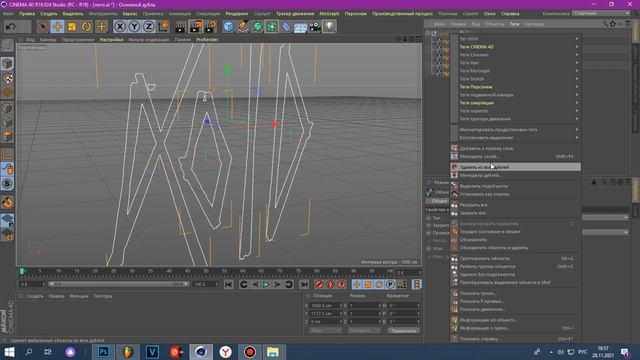
Task: Open the blue deformer icon
Action: 287,27
